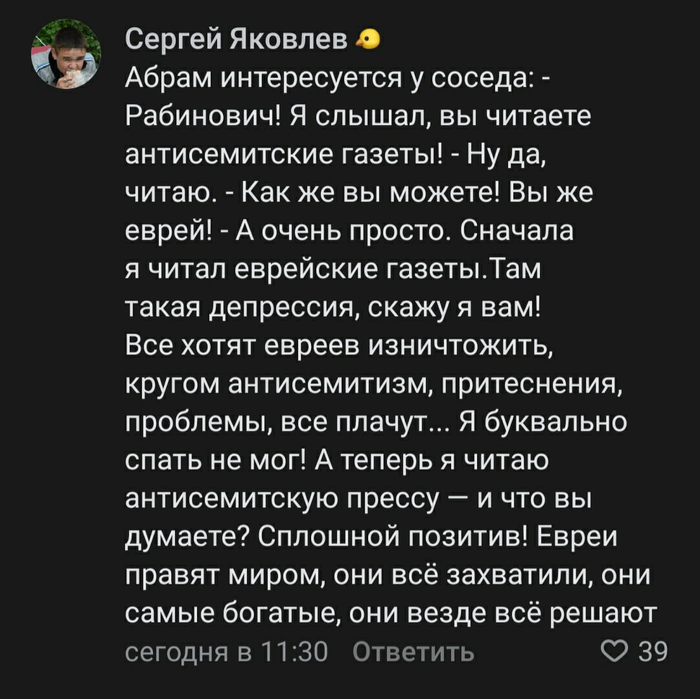Viewport: 700px width, 699px height.
Task: Click the chick emoji badge beside the name
Action: click(x=369, y=41)
